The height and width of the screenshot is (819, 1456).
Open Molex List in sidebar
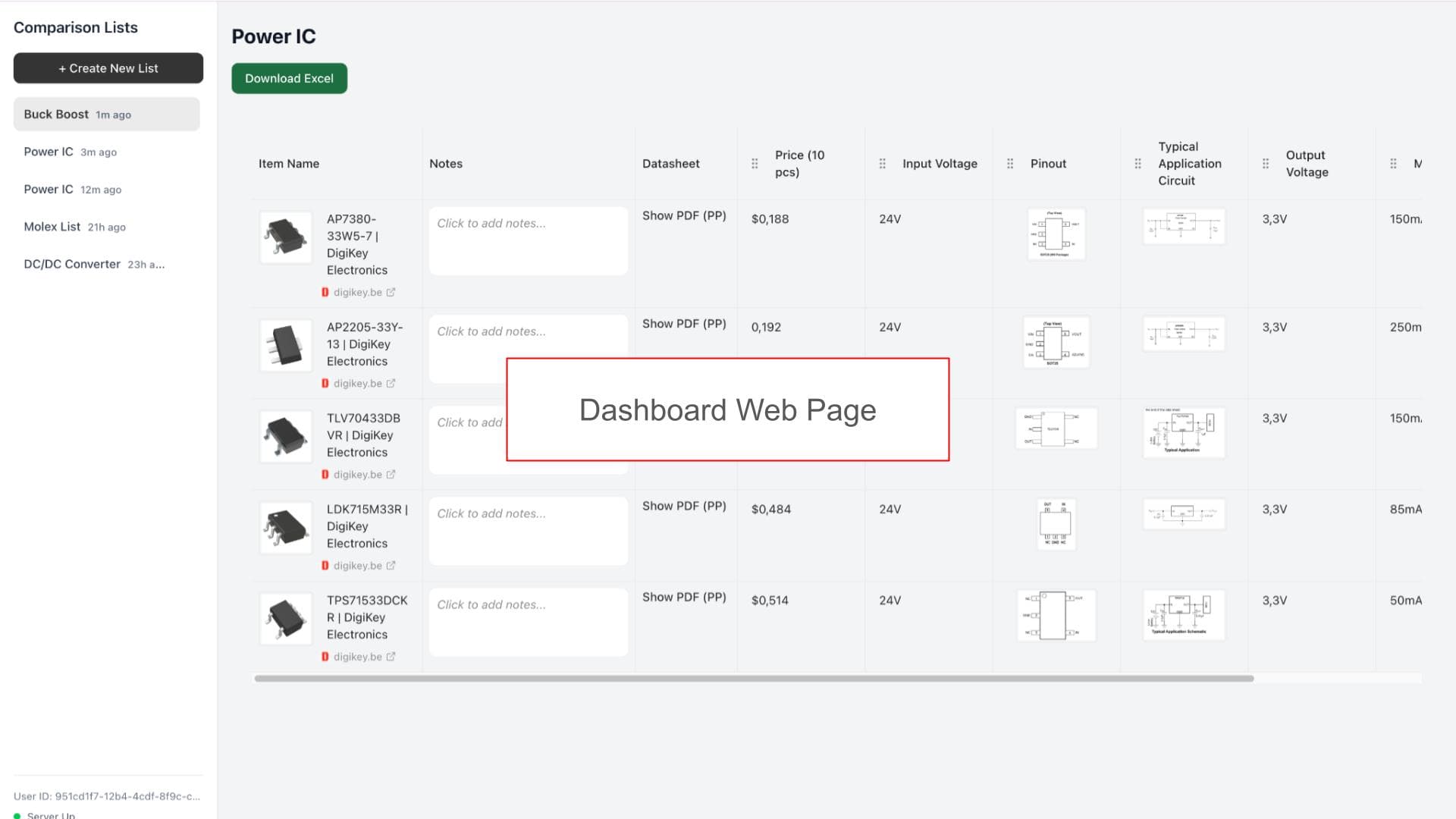pyautogui.click(x=52, y=227)
